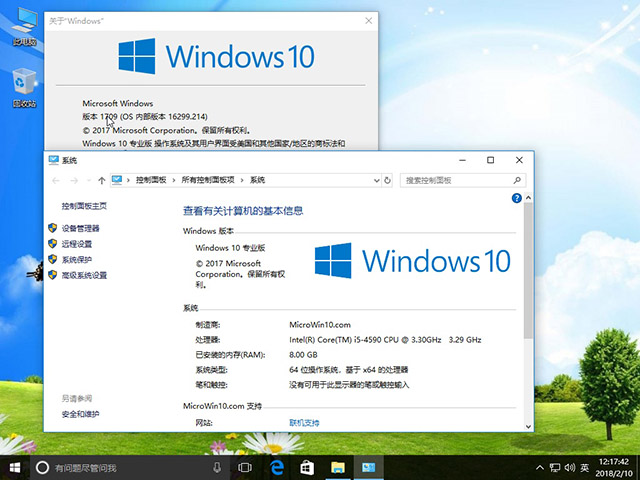Screen dimensions: 640x480
Task: Select 所有控制面板项 in the breadcrumb
Action: [208, 180]
